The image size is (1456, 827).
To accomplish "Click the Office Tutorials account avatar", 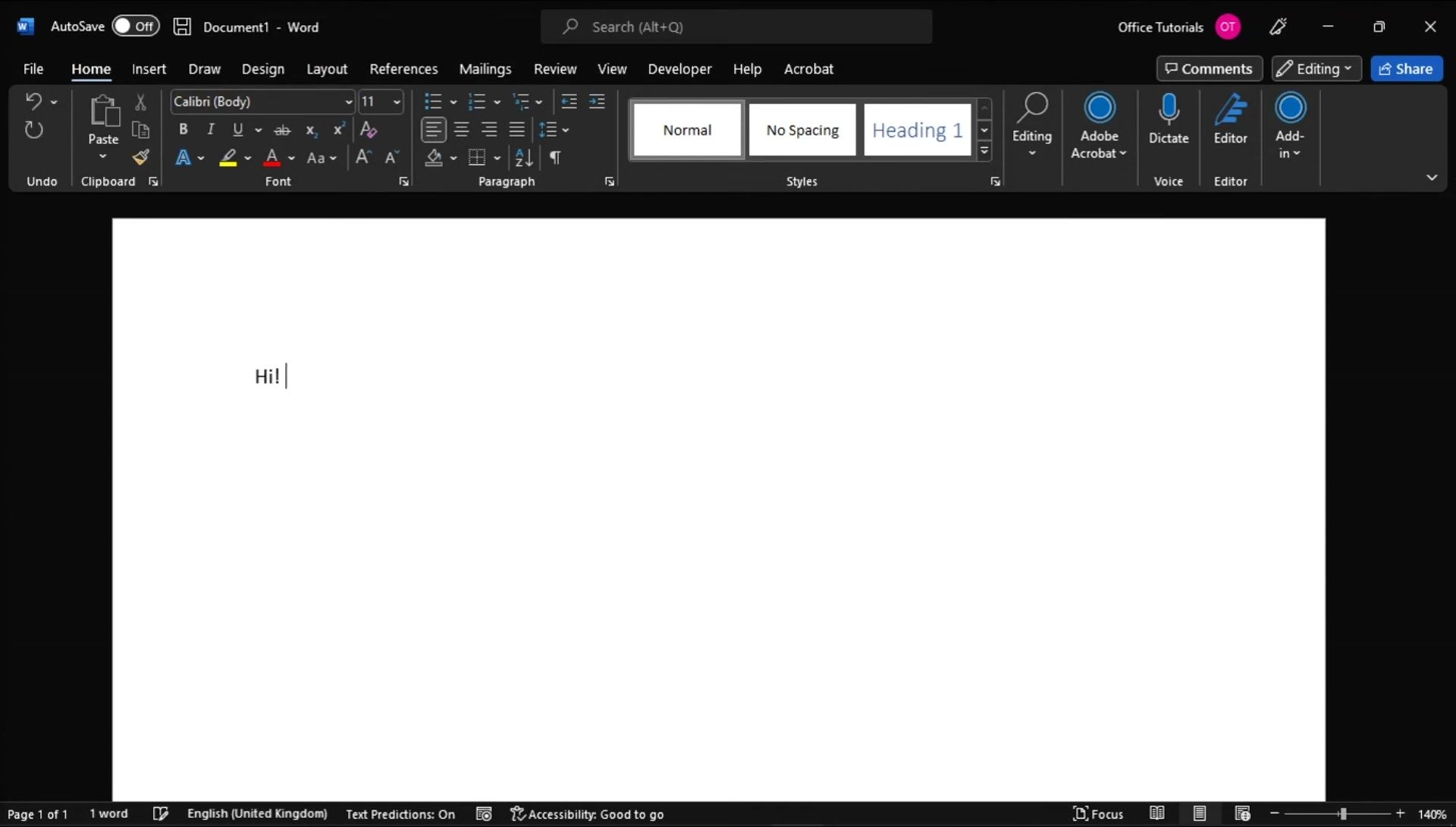I will tap(1228, 27).
